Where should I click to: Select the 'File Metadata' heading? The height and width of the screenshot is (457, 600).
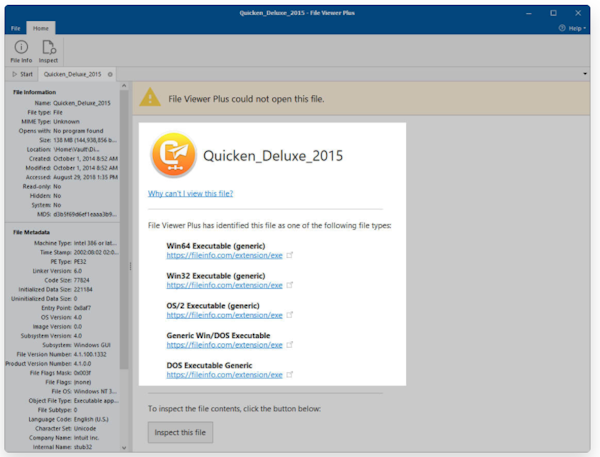pos(31,232)
